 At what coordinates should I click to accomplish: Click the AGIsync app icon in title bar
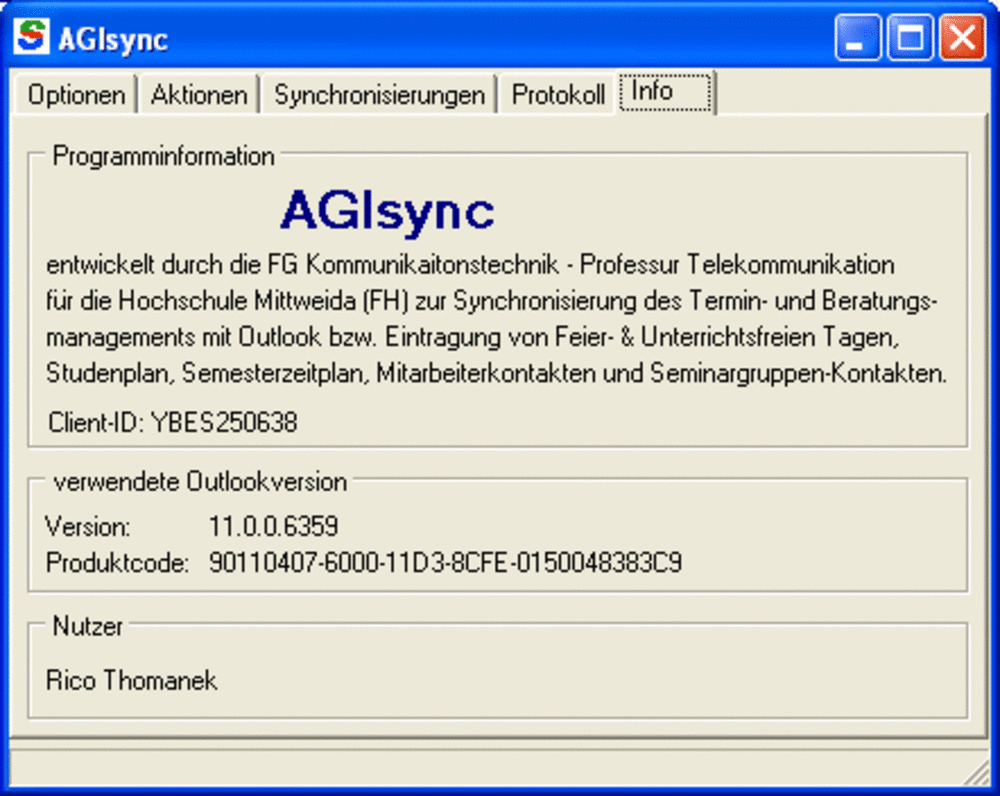pos(31,36)
